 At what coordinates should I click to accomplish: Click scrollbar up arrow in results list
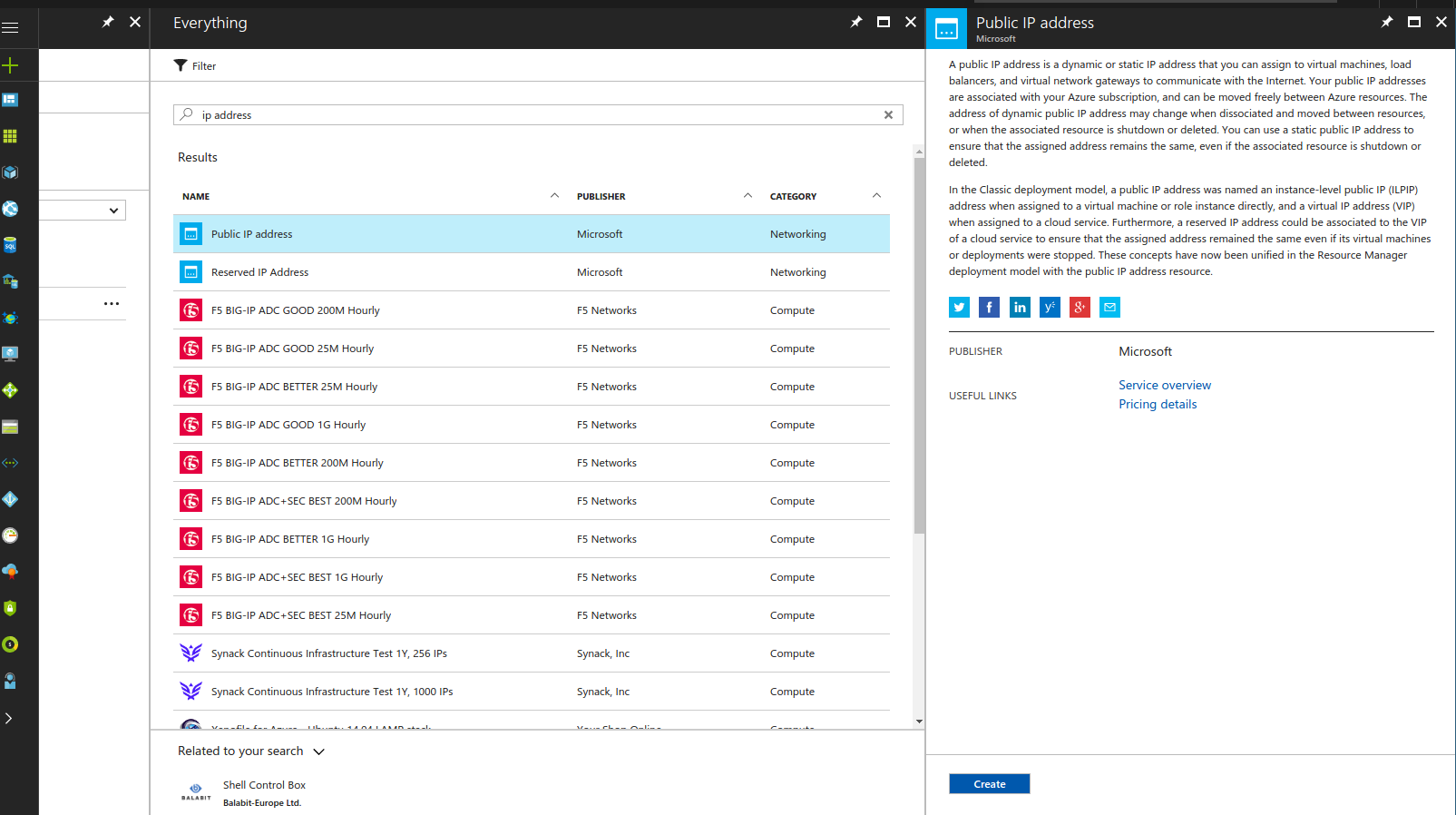point(919,152)
